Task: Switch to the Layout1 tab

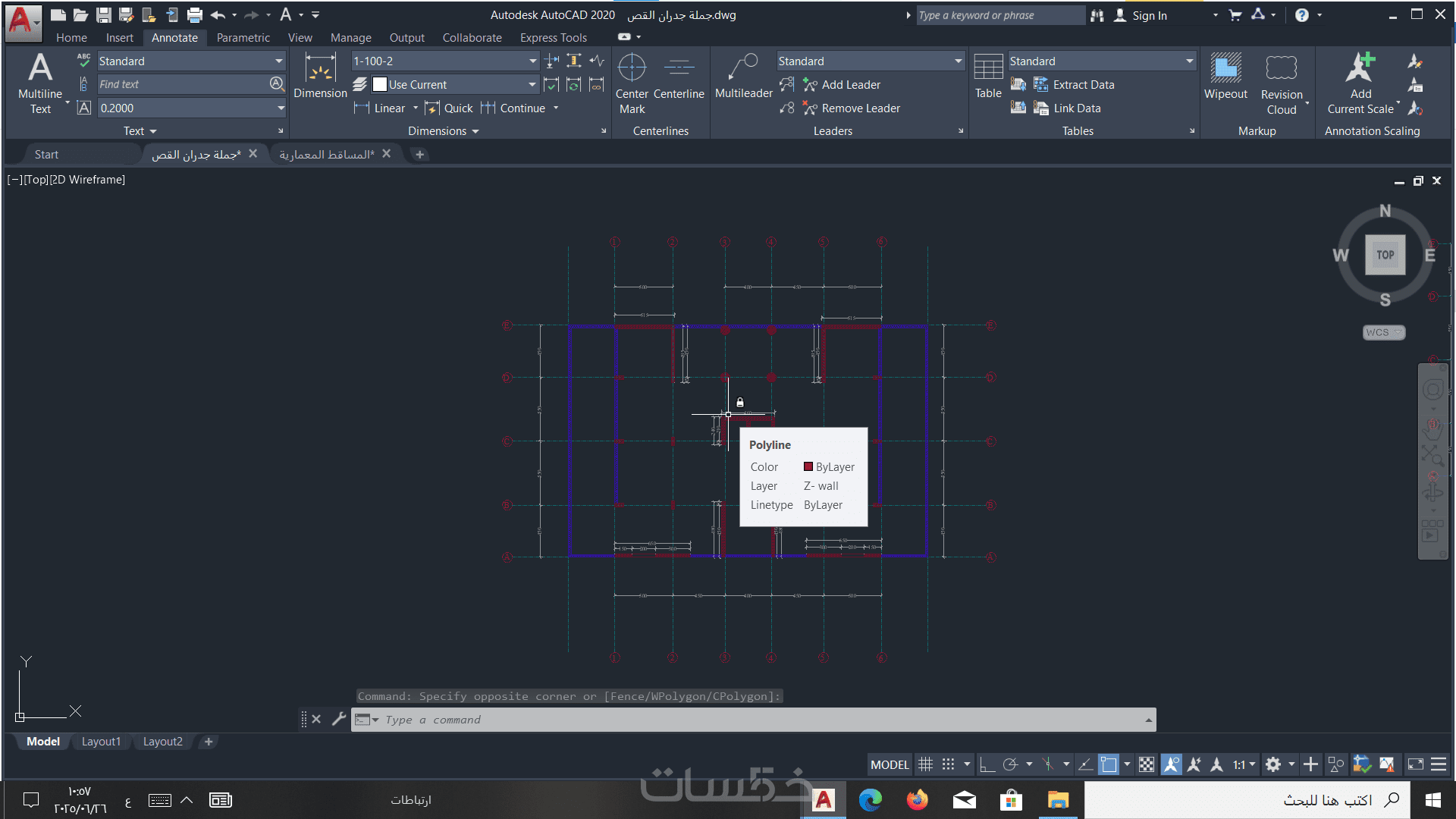Action: 101,742
